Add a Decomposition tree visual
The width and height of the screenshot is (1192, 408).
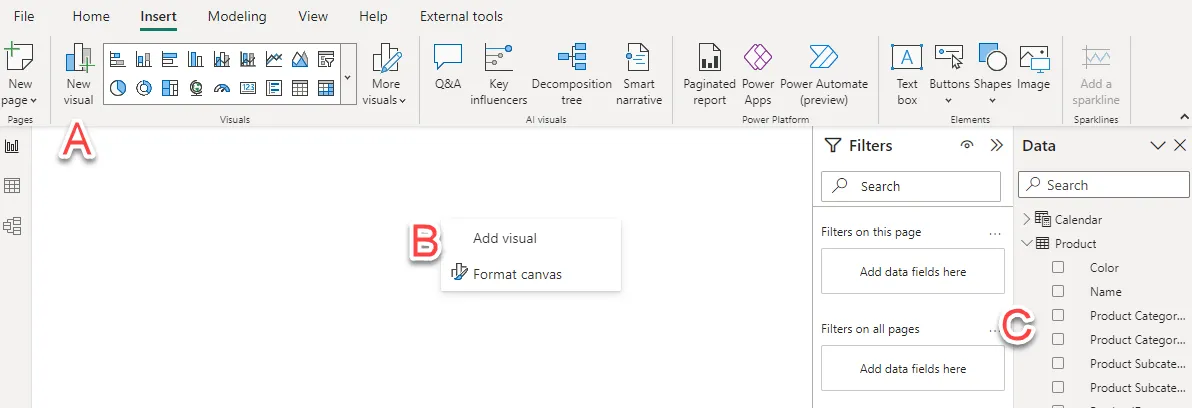coord(572,74)
